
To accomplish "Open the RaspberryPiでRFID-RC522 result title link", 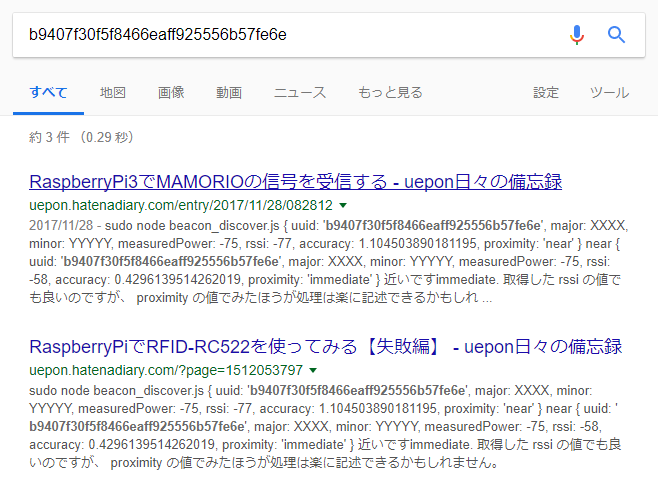I will pos(325,347).
